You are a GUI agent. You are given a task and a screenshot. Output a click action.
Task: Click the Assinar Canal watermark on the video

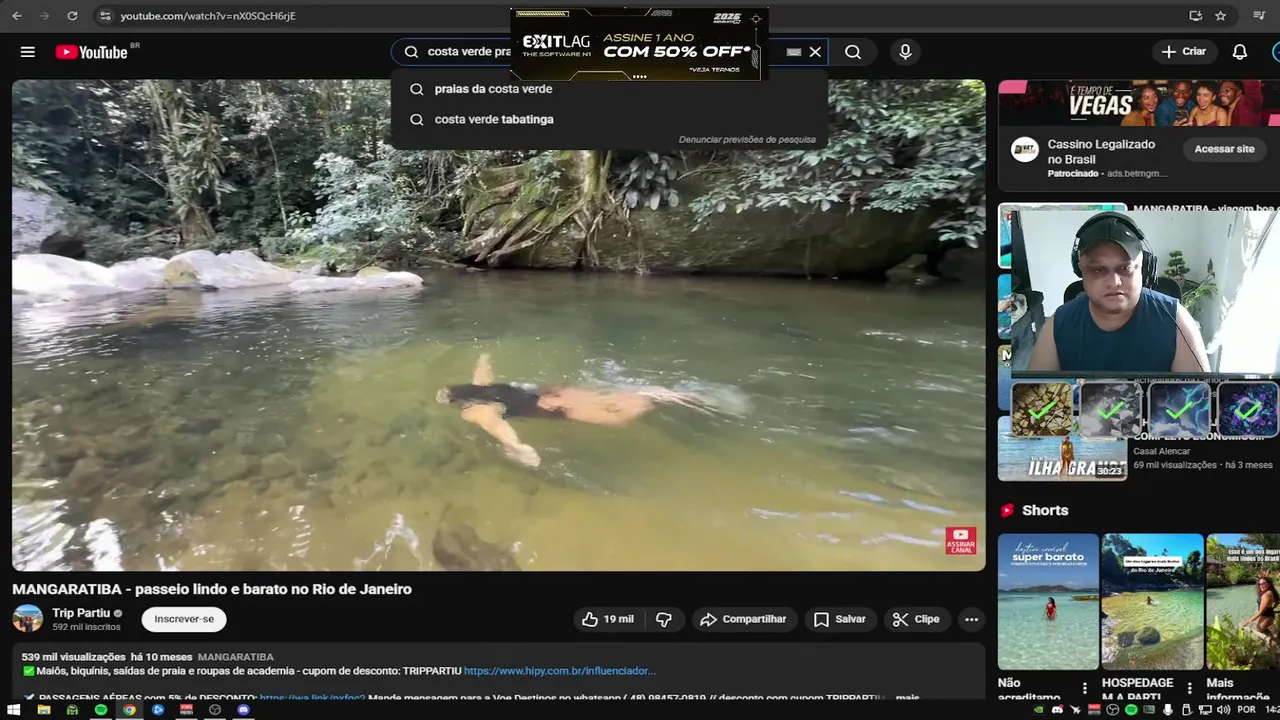point(960,541)
